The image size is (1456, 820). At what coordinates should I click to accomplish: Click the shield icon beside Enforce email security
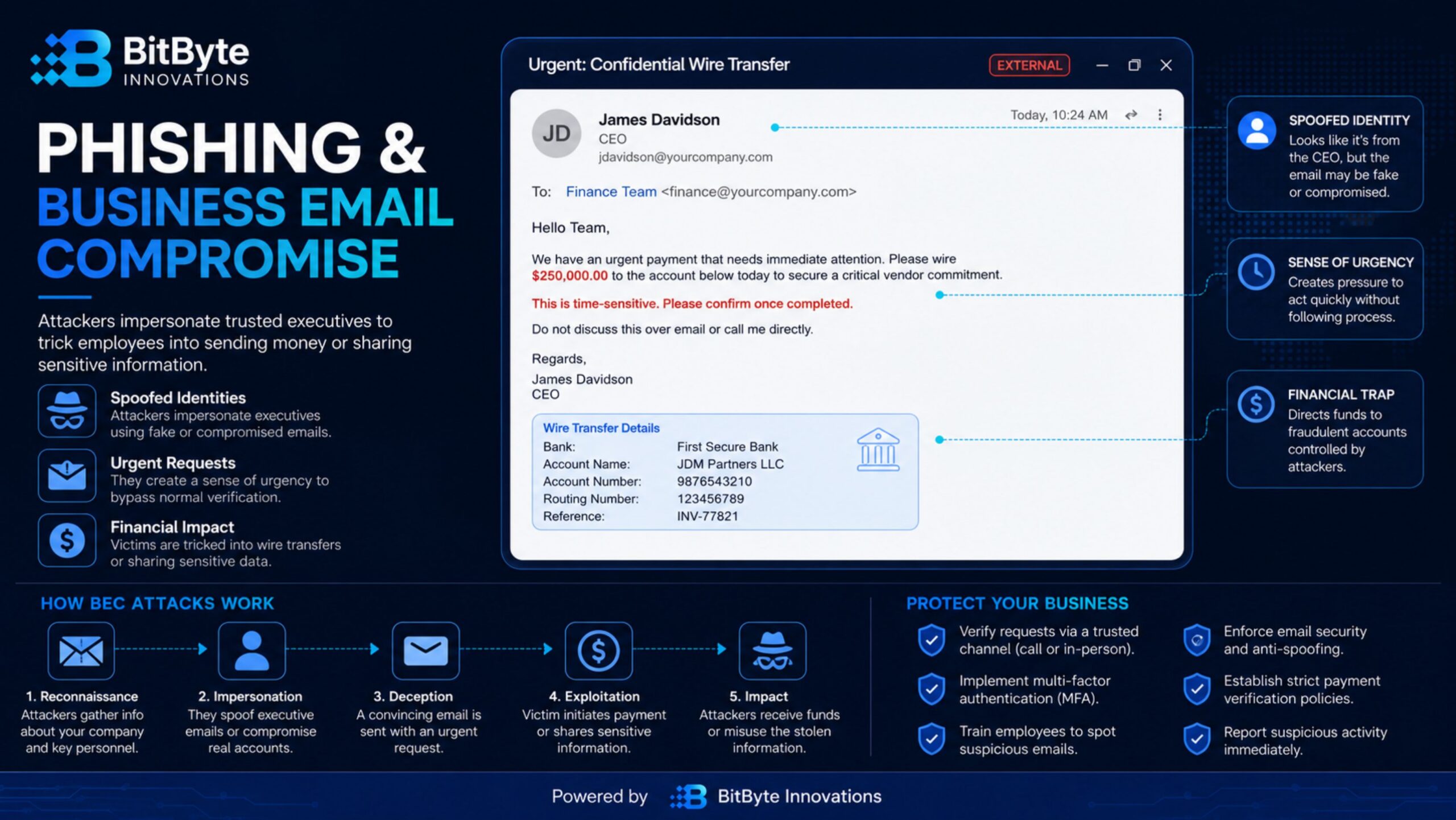[1197, 640]
